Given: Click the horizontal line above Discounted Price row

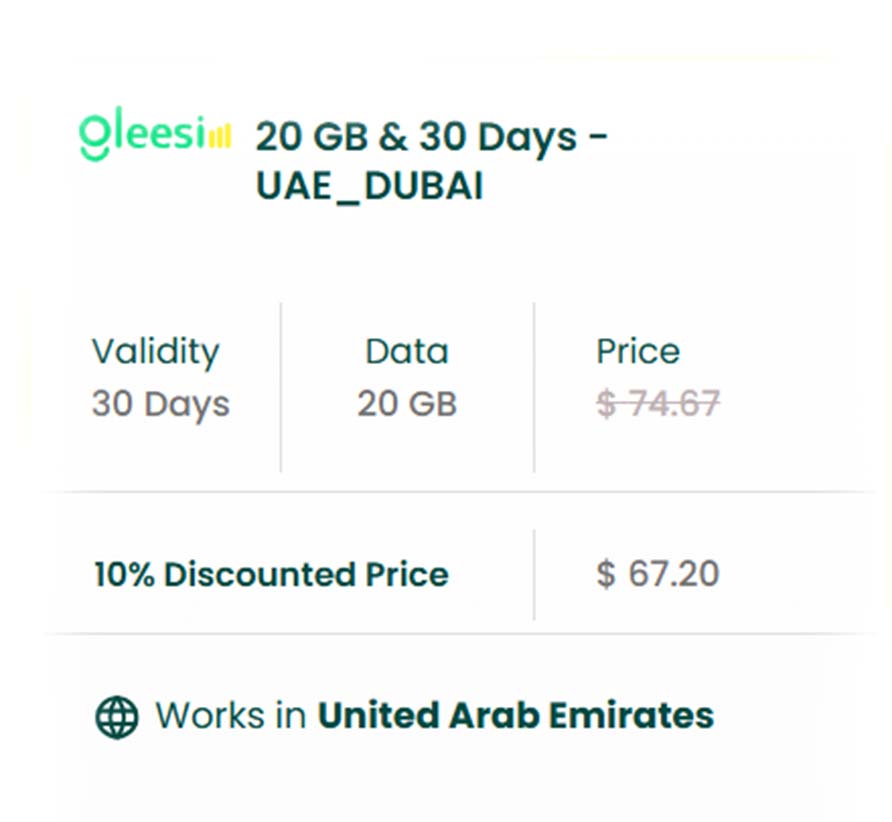Looking at the screenshot, I should [x=460, y=492].
